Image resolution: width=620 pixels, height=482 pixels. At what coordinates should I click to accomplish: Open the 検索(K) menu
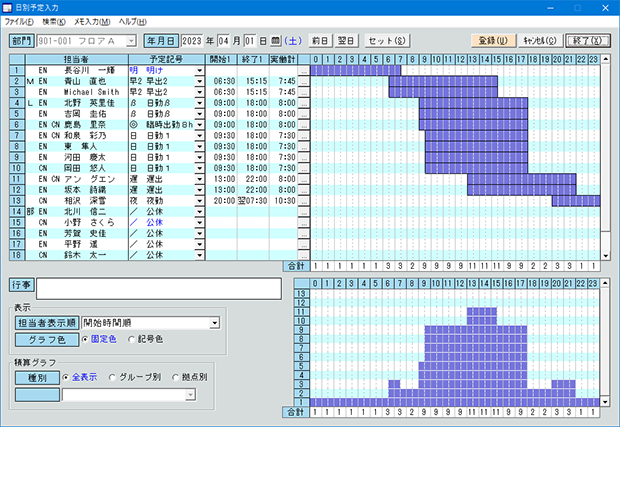[54, 22]
